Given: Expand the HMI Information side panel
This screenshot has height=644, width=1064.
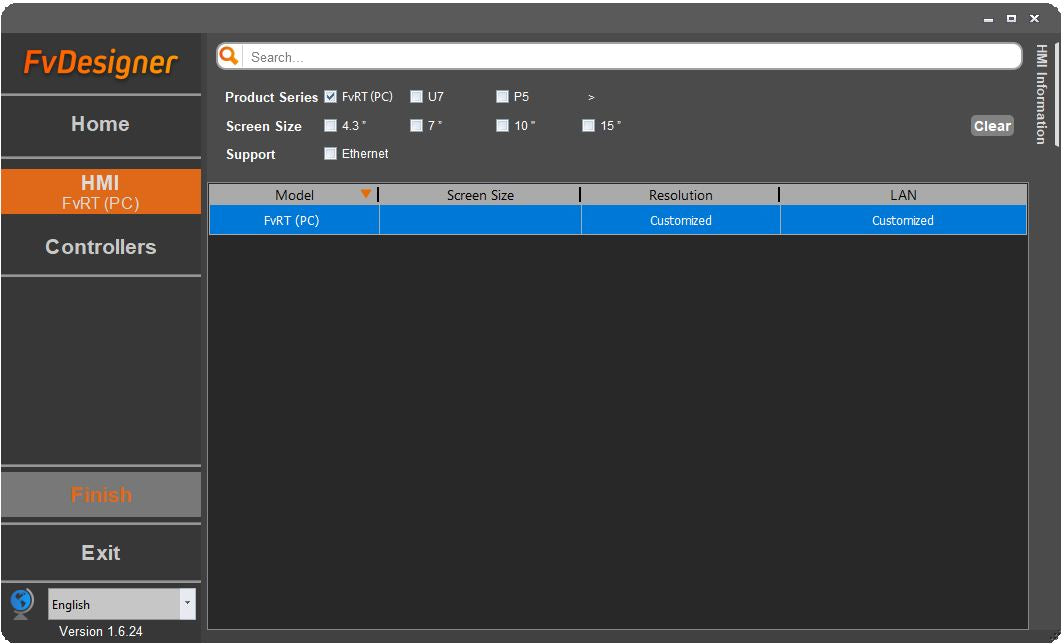Looking at the screenshot, I should click(x=1042, y=94).
